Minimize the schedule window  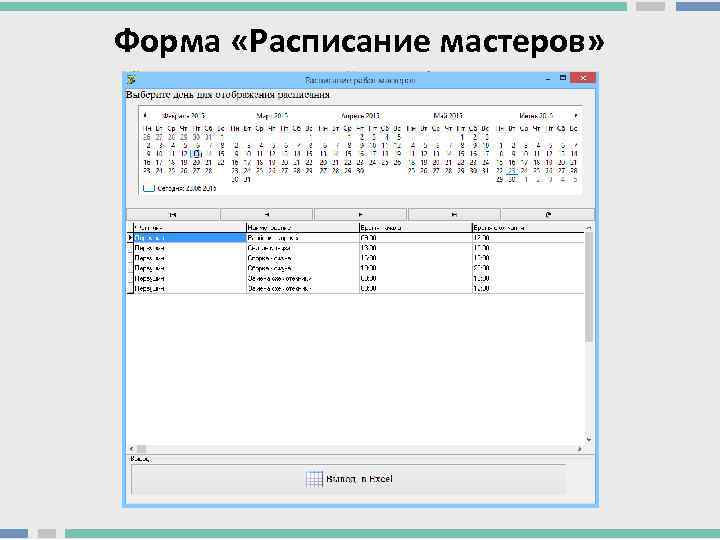548,79
